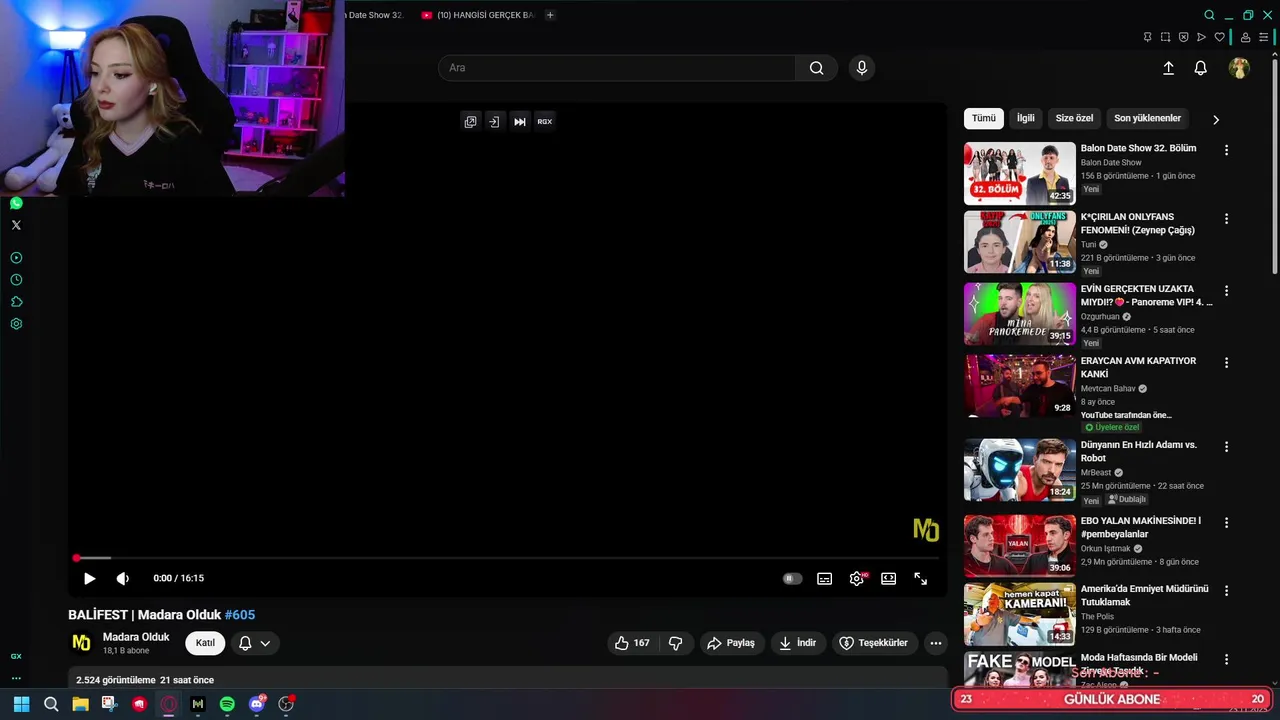Show more filter chips with arrow

(x=1216, y=119)
